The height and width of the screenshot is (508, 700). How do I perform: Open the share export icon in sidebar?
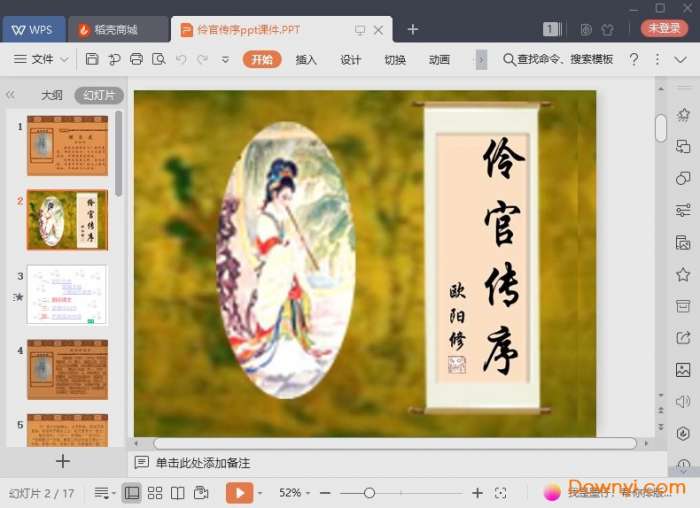[x=683, y=338]
